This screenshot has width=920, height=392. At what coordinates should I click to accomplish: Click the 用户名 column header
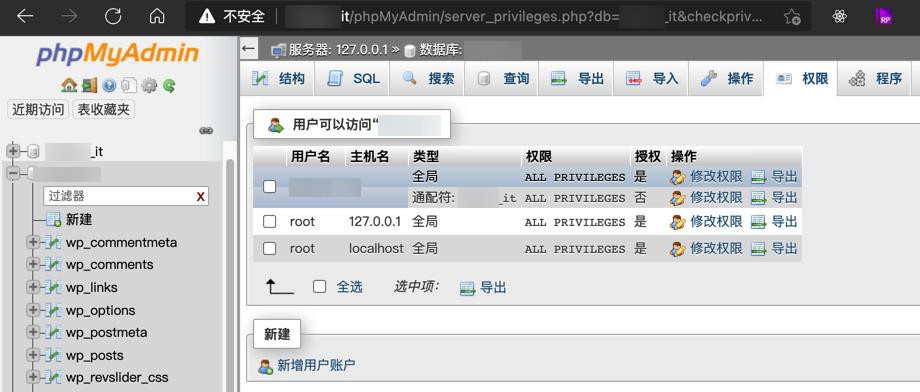pyautogui.click(x=310, y=157)
